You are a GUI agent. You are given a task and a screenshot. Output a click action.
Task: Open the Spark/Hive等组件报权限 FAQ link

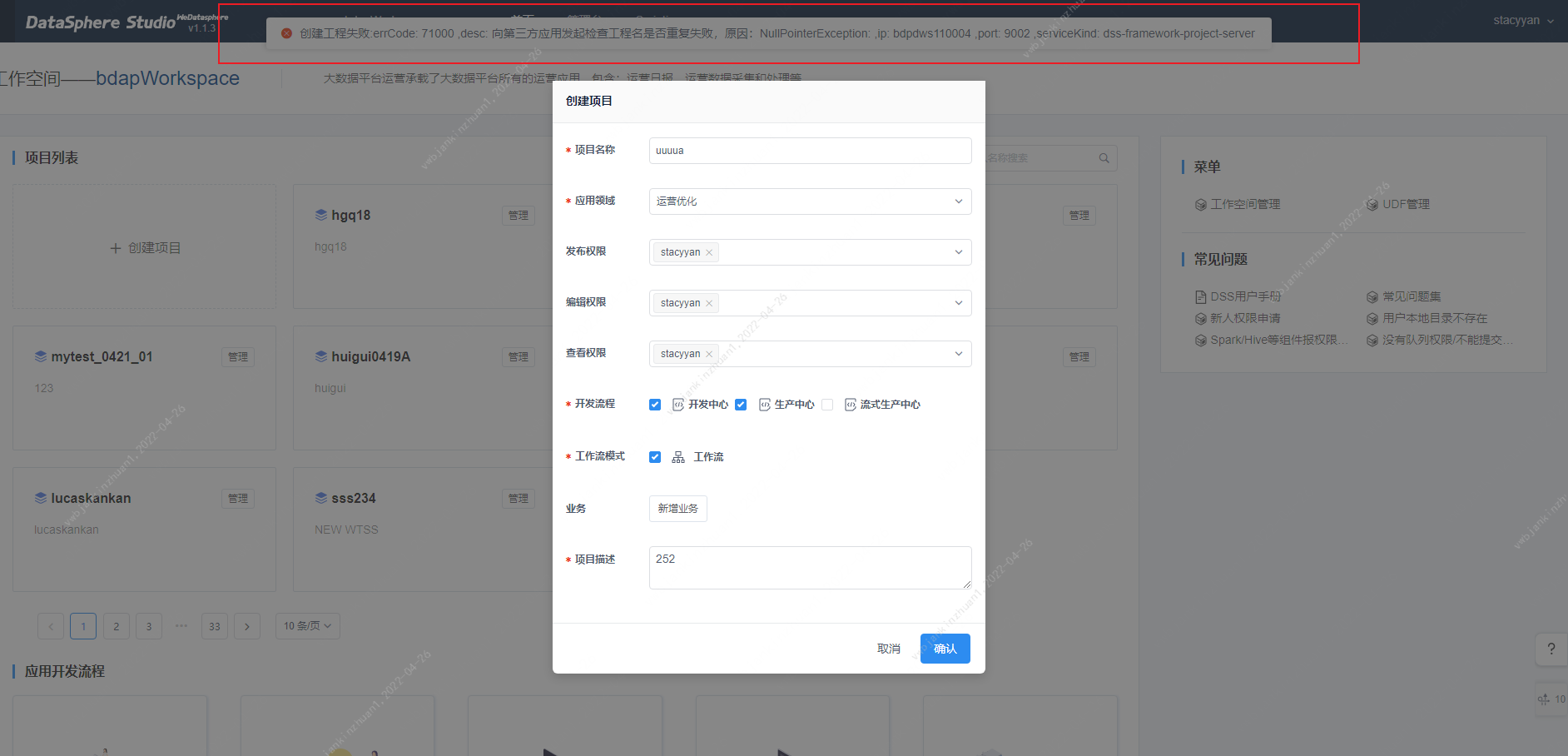[1278, 341]
